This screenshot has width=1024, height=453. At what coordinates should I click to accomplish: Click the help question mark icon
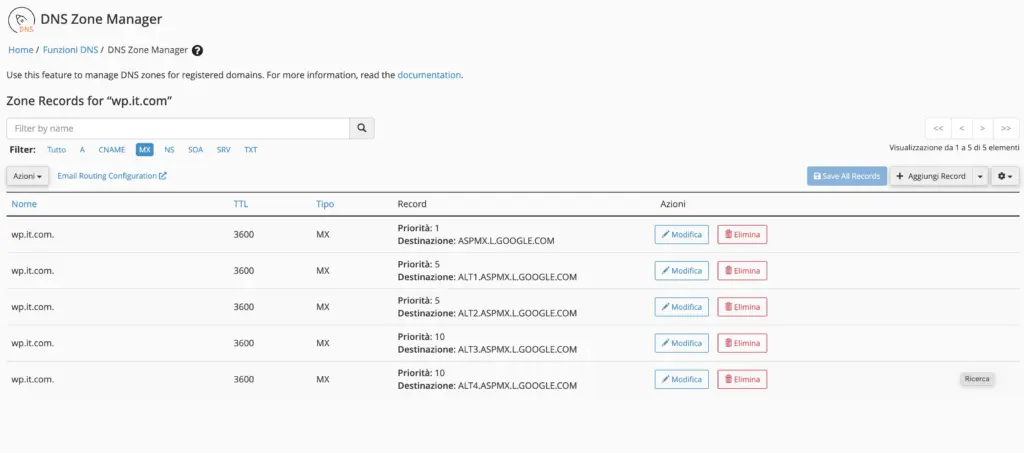tap(197, 50)
